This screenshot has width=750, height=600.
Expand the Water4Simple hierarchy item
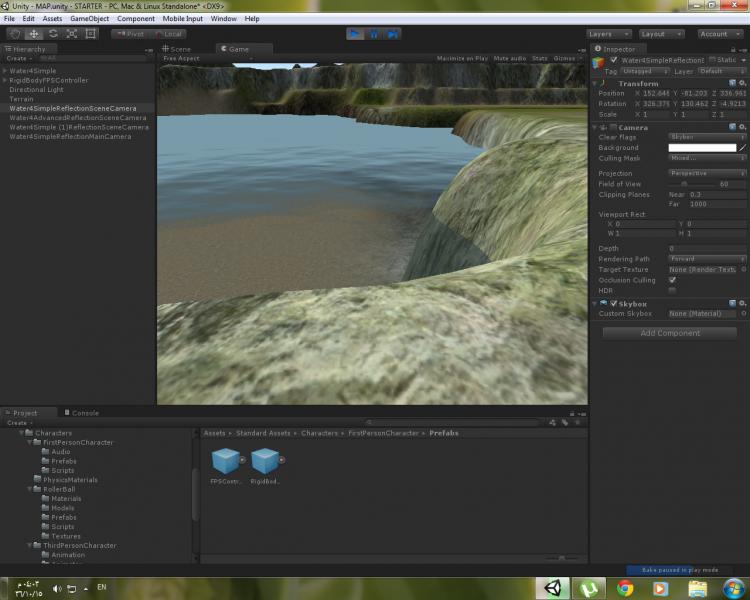[x=5, y=71]
